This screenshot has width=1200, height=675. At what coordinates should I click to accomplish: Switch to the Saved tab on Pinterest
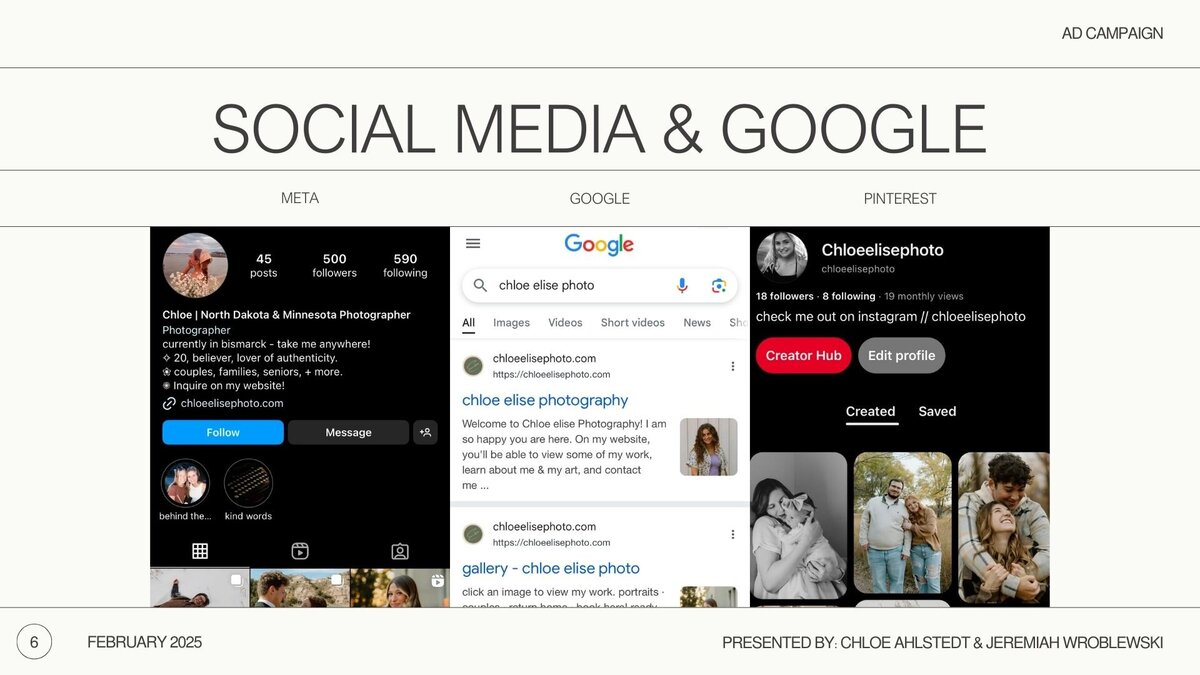coord(937,411)
